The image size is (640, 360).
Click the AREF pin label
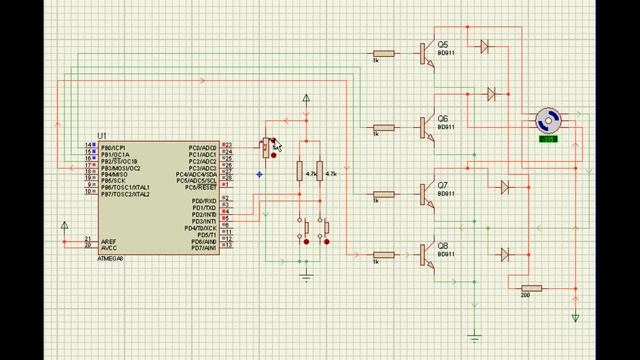point(108,242)
